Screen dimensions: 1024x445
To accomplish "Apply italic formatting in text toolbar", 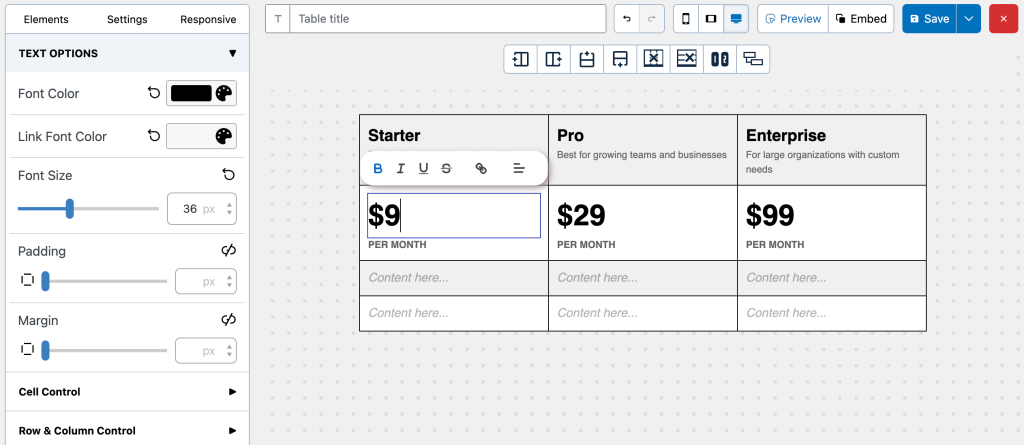I will point(401,168).
